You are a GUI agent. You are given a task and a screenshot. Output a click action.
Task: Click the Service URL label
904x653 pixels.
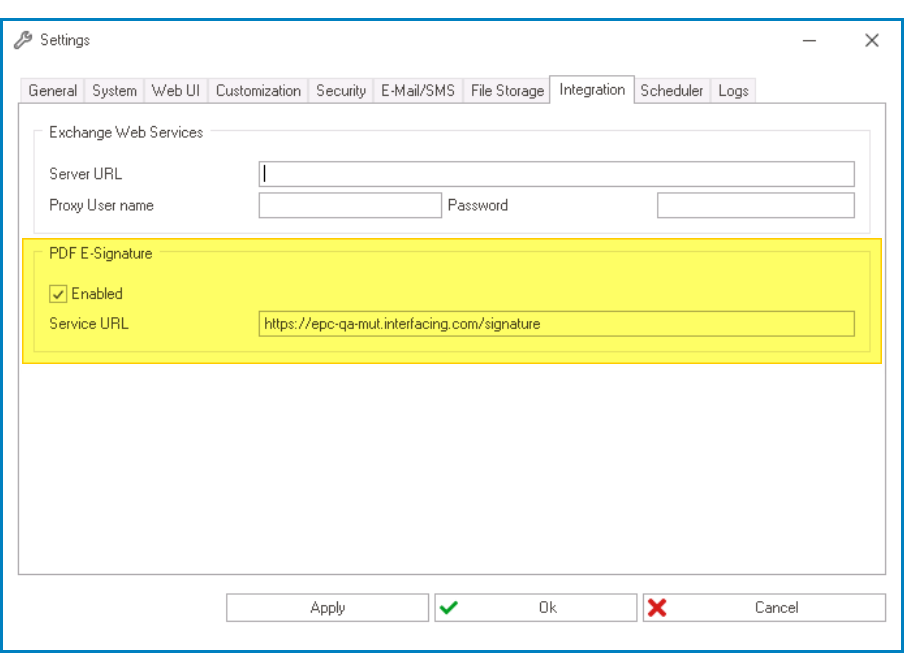tap(89, 324)
